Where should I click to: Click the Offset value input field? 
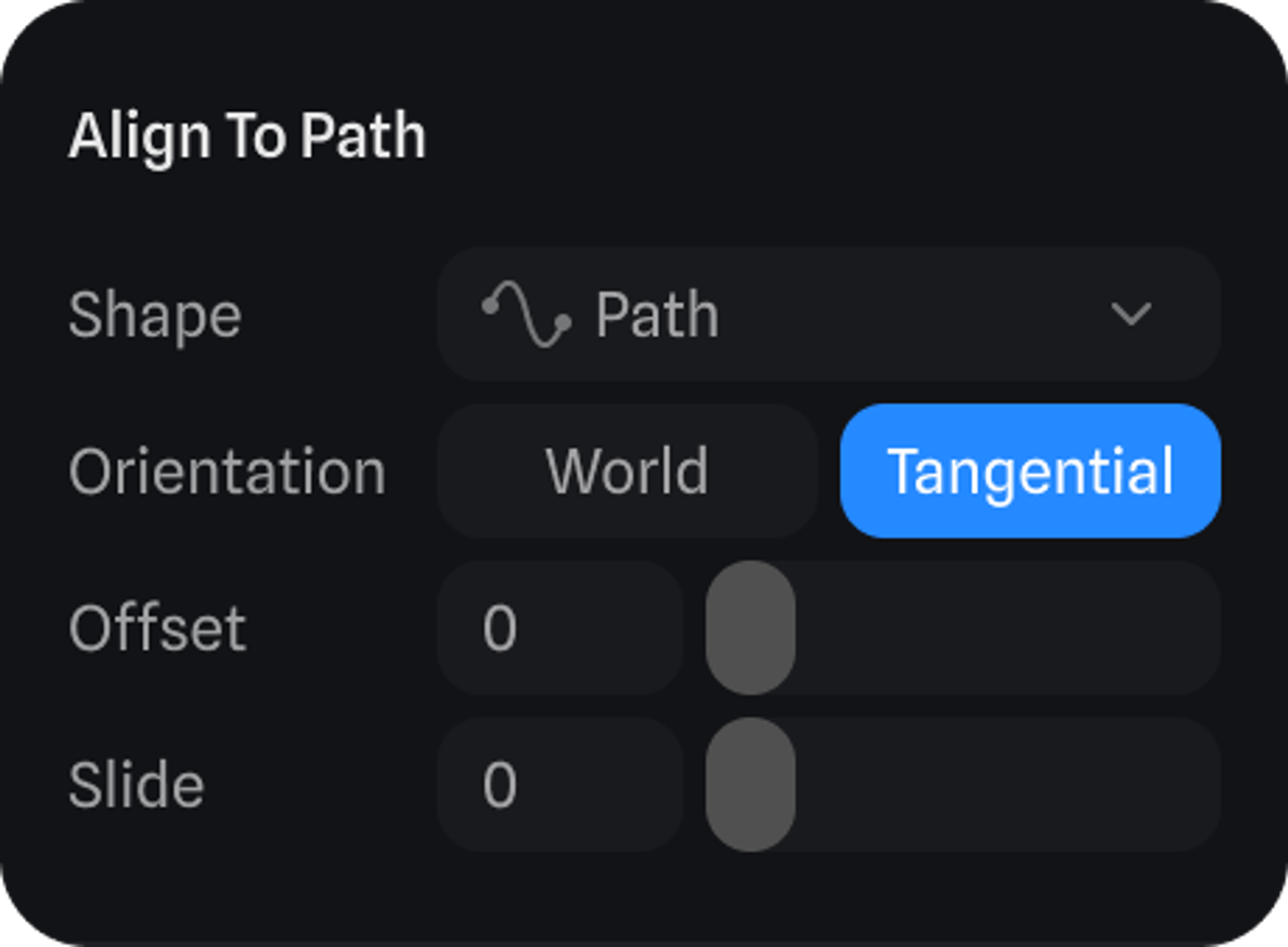click(x=559, y=628)
